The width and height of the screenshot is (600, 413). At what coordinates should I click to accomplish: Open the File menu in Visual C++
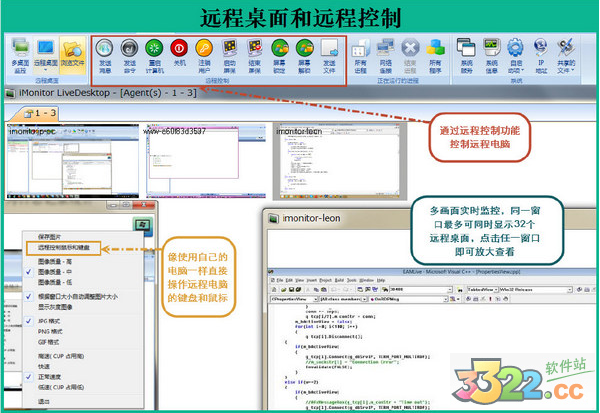pos(280,280)
